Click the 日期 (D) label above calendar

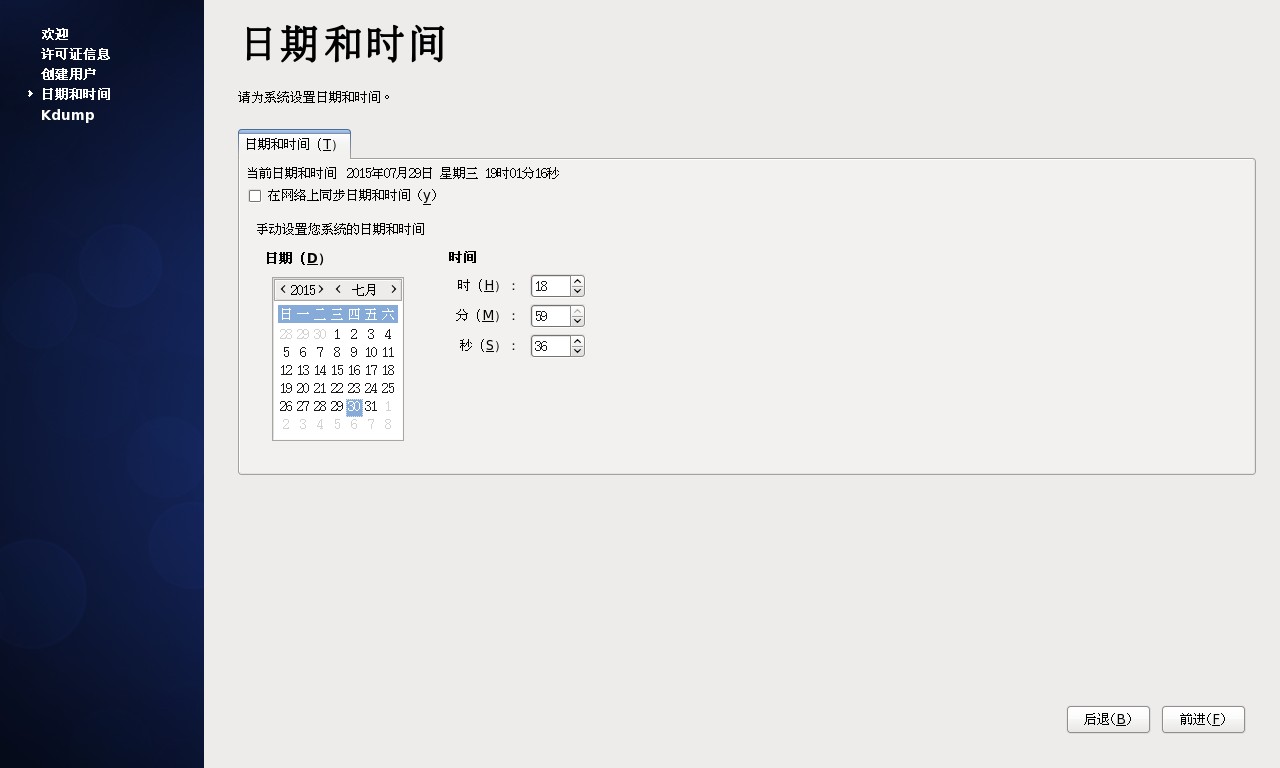[295, 258]
